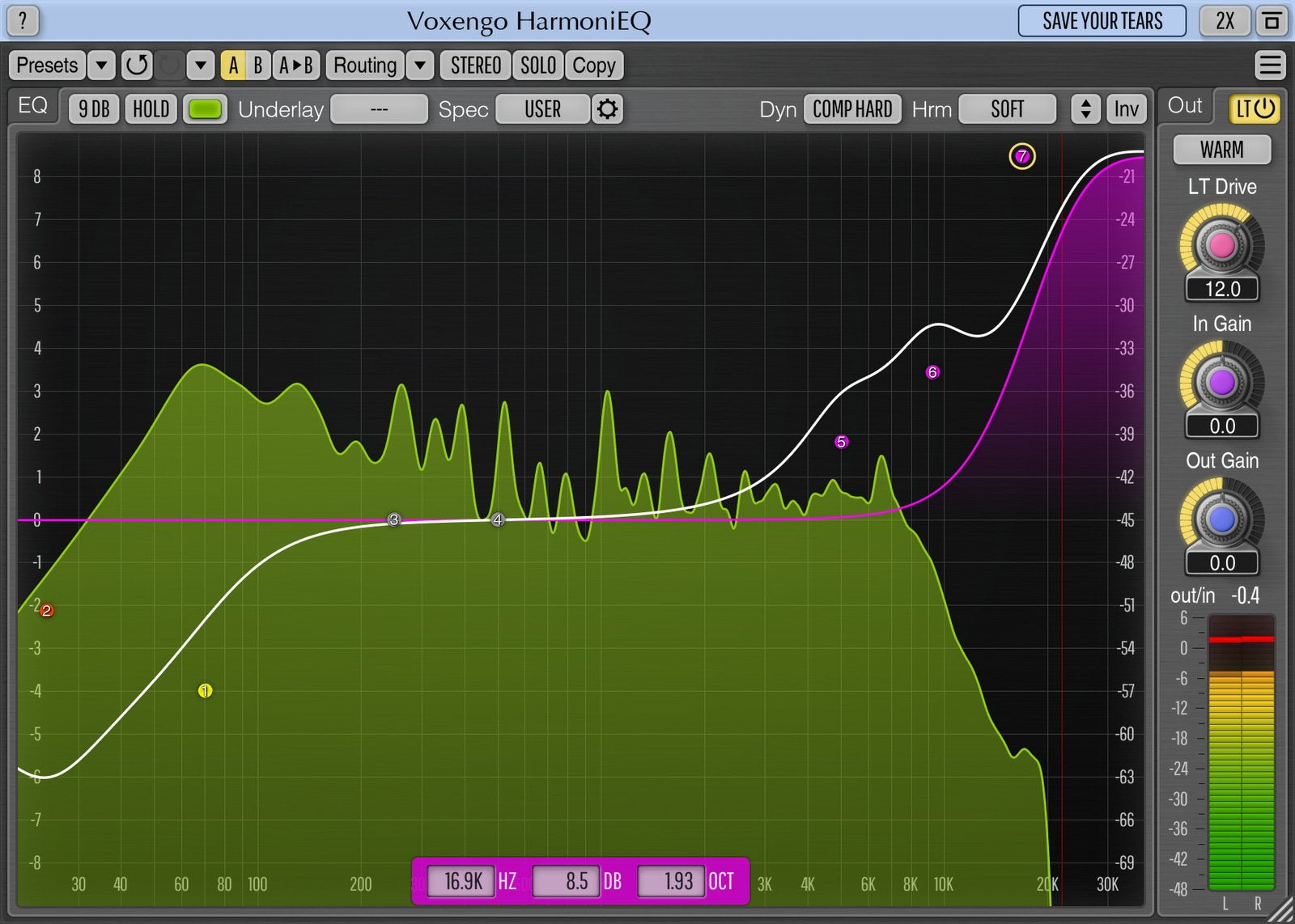Click the window size icon beside 2X
The width and height of the screenshot is (1295, 924).
tap(1272, 21)
